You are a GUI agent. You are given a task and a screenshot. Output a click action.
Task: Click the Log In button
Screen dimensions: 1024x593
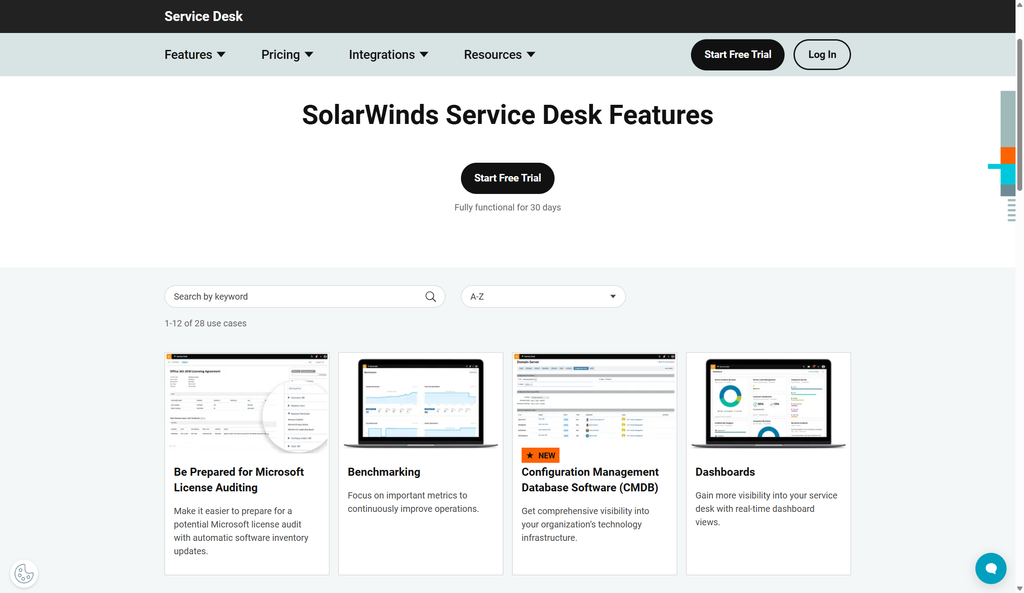point(821,55)
